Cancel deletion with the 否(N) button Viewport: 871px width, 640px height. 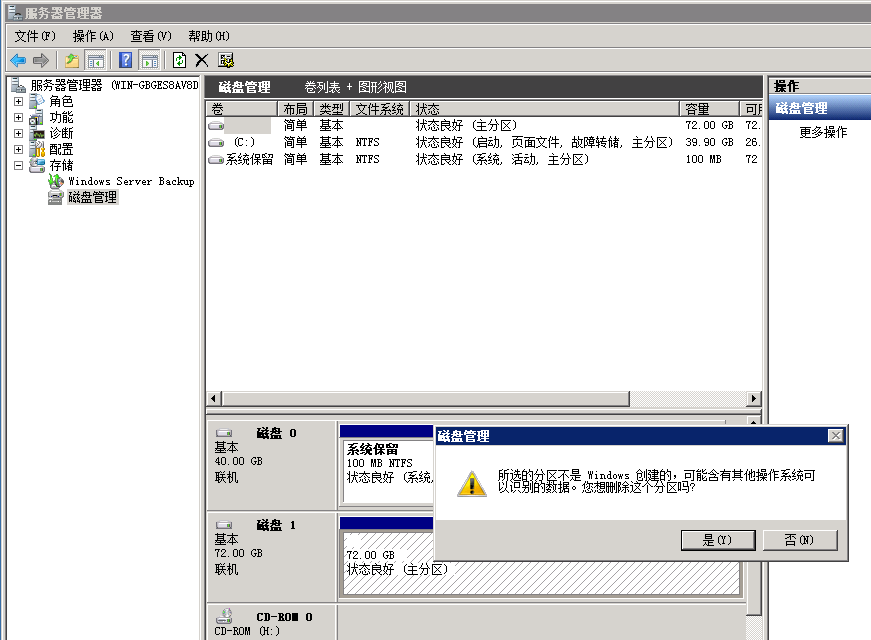coord(799,540)
